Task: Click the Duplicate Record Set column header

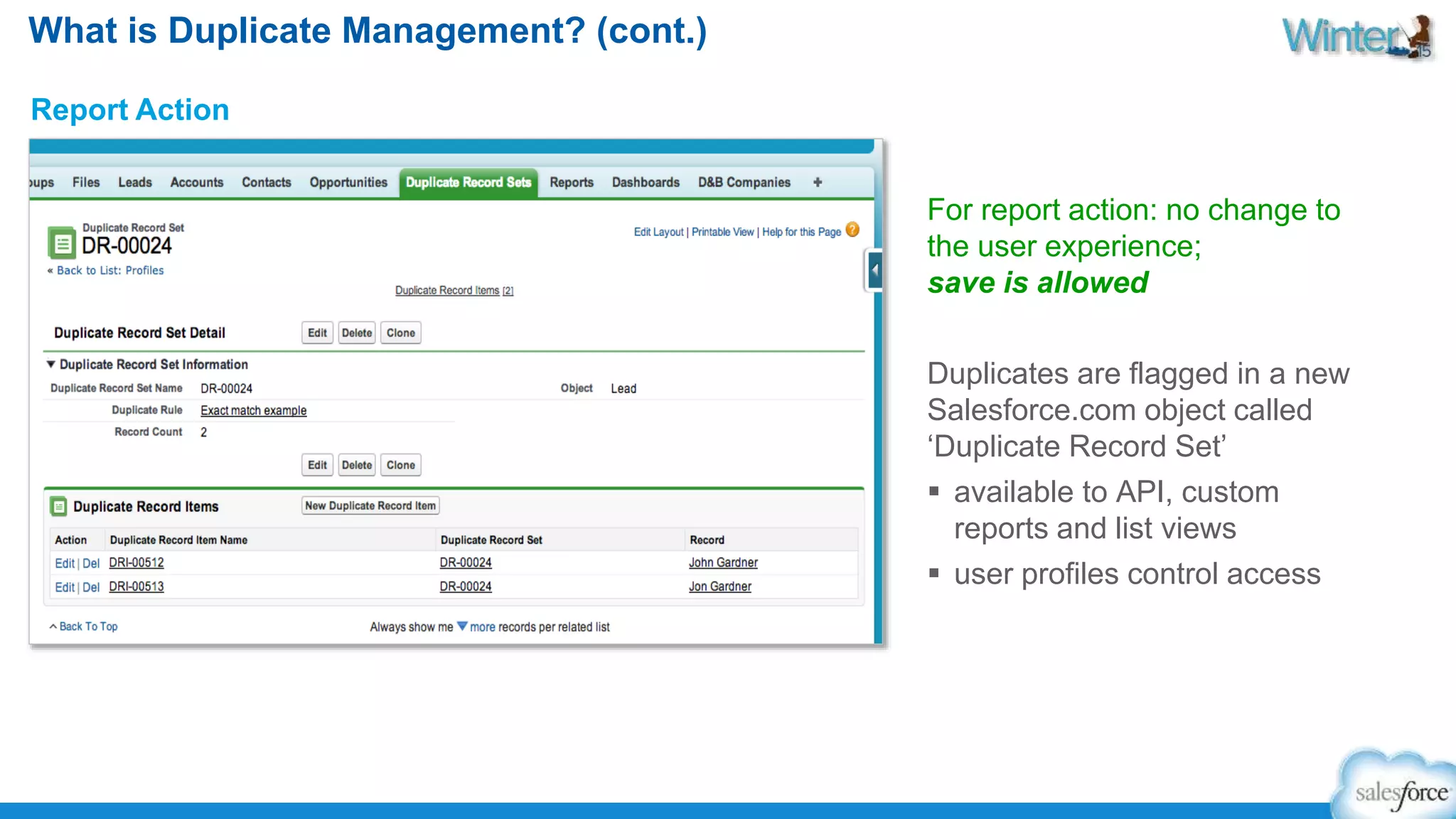Action: [x=491, y=540]
